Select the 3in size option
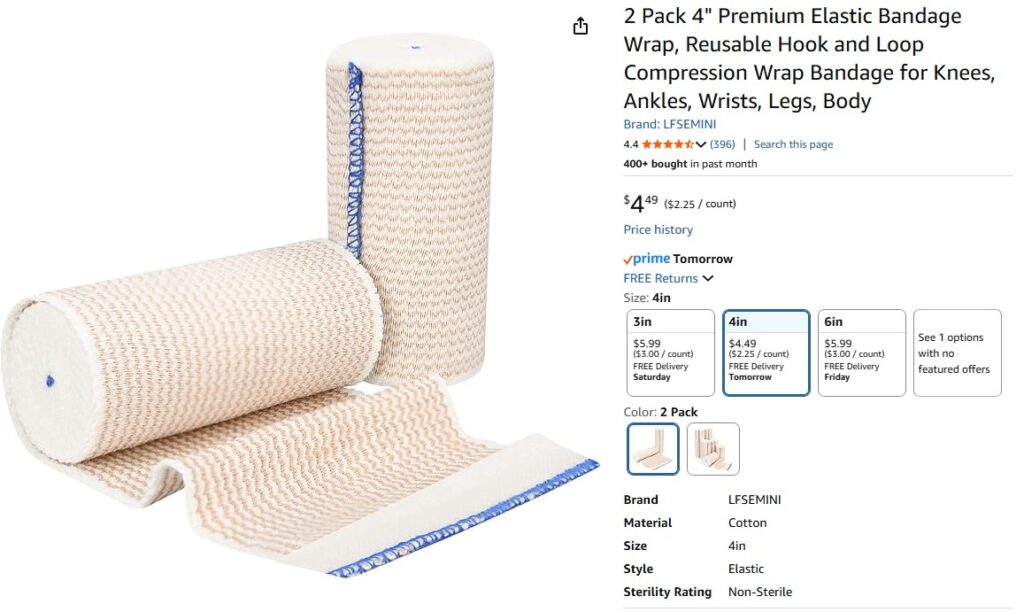The width and height of the screenshot is (1024, 612). click(670, 353)
